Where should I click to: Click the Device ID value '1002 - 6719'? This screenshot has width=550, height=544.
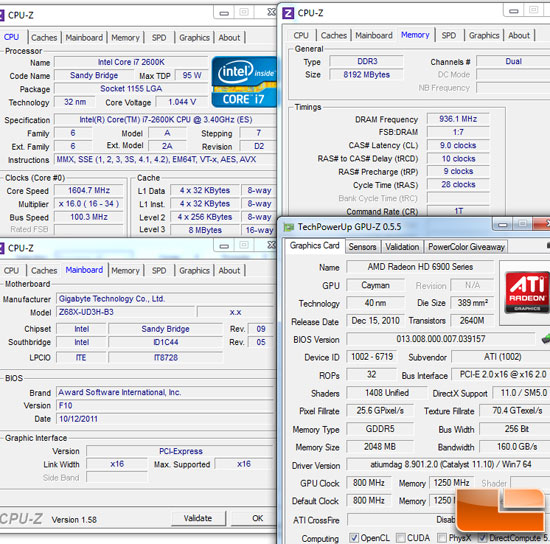[372, 357]
